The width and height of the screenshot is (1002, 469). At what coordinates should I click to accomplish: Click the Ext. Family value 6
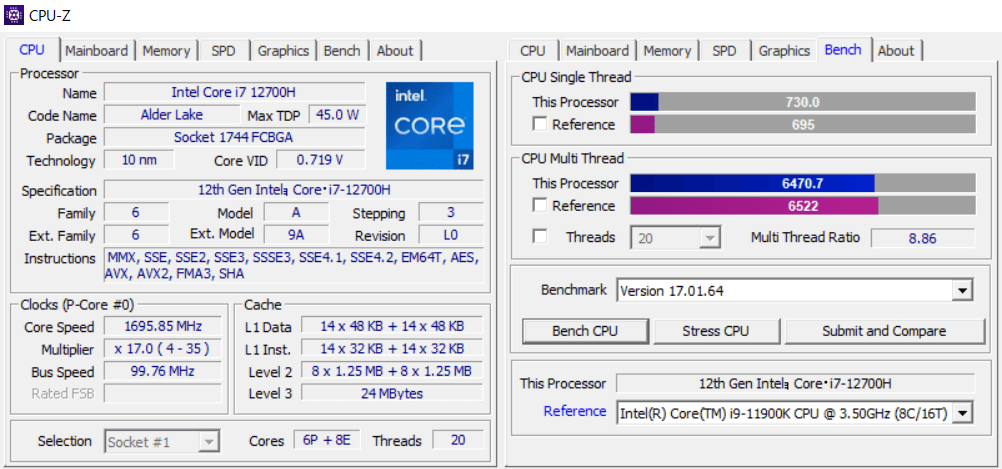pyautogui.click(x=136, y=234)
